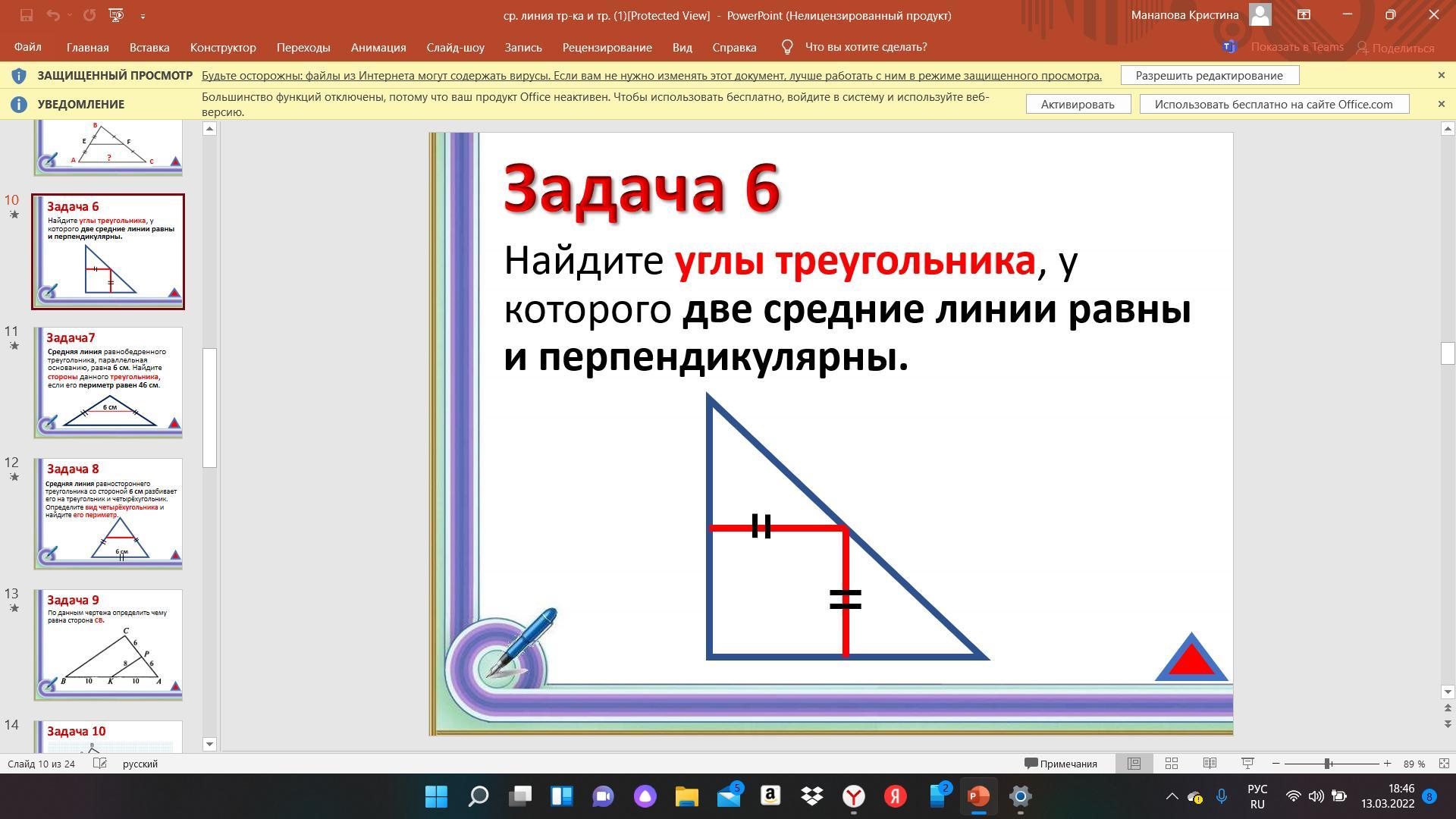1456x819 pixels.
Task: Open Customize Quick Access Toolbar dropdown
Action: click(143, 16)
